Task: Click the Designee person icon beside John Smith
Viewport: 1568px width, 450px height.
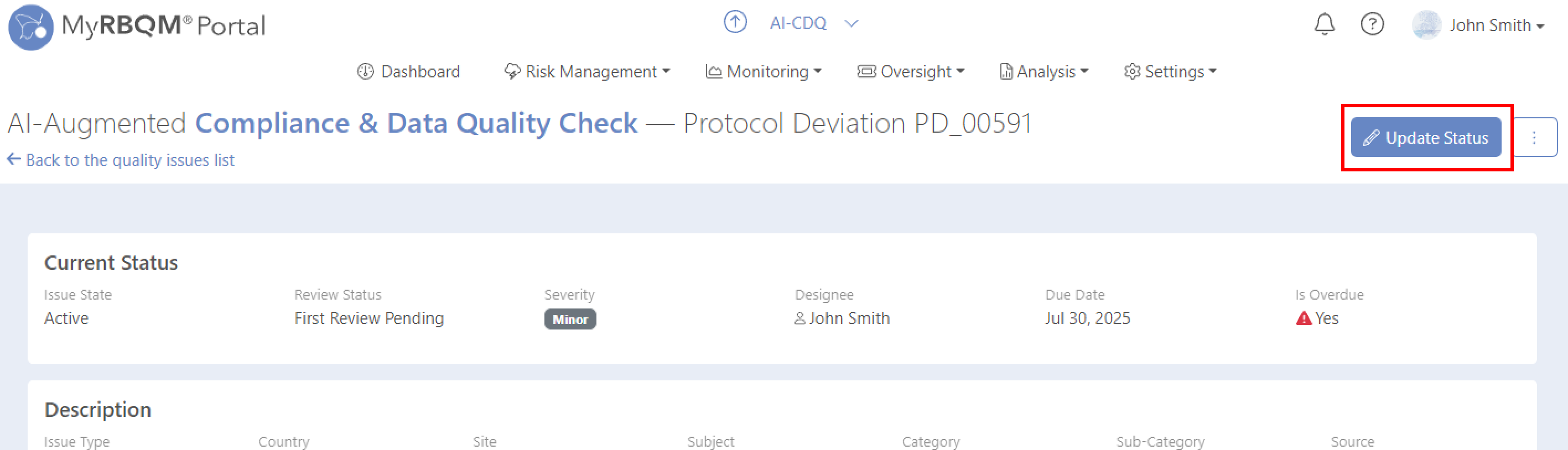Action: [800, 318]
